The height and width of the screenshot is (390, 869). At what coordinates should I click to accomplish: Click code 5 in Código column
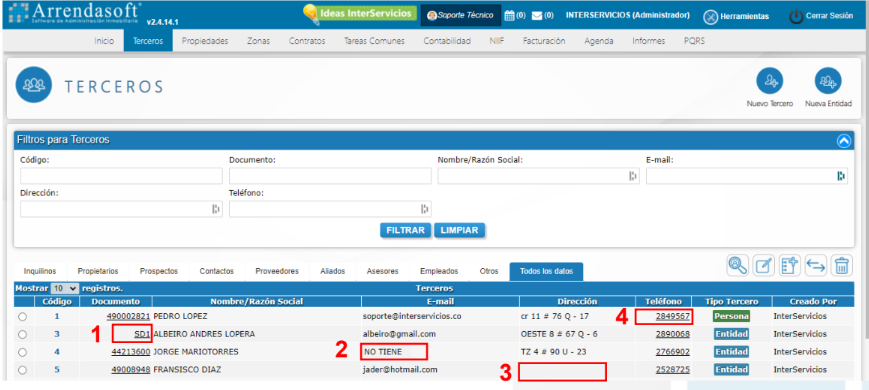coord(57,370)
